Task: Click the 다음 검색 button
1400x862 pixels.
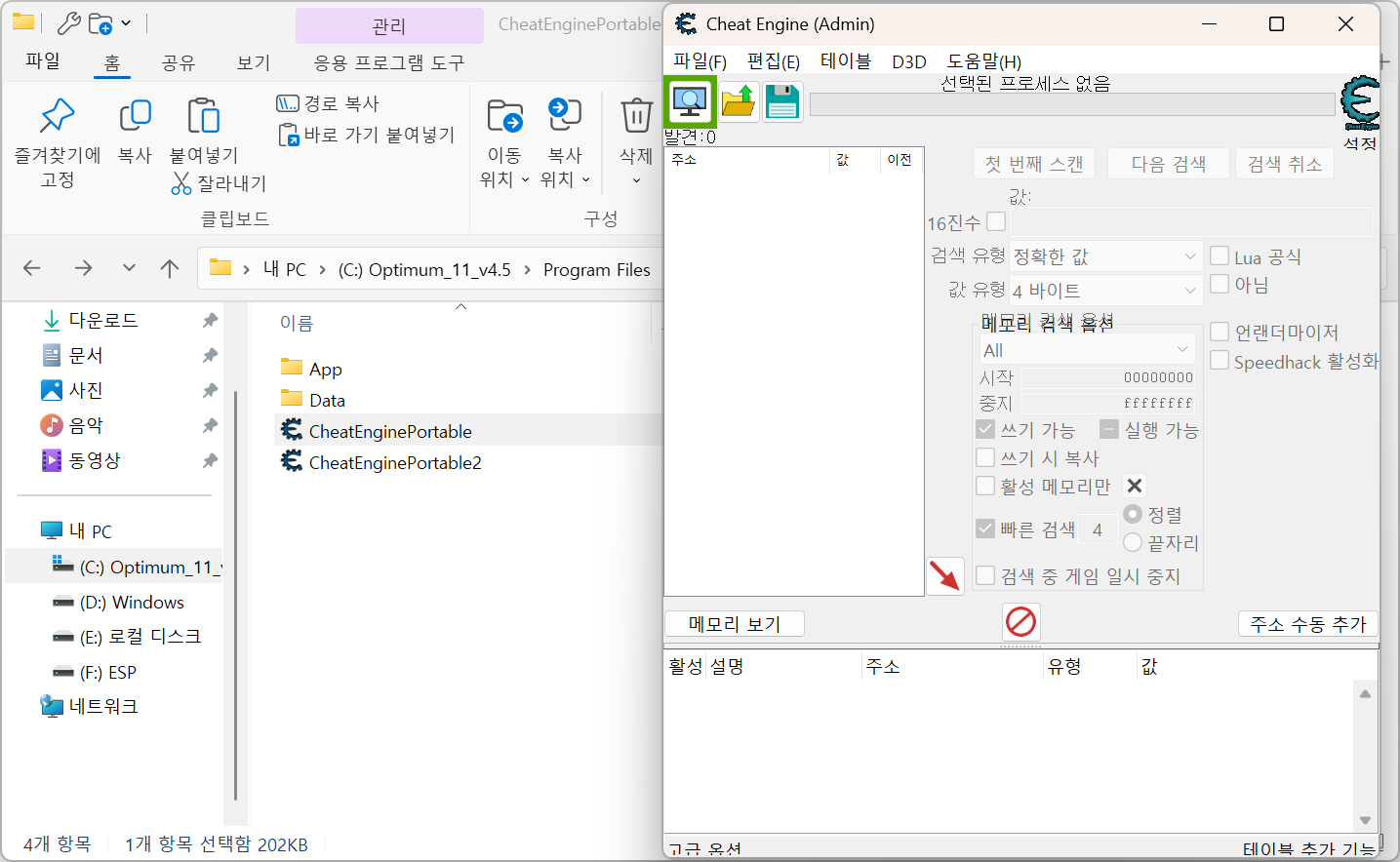Action: coord(1169,163)
